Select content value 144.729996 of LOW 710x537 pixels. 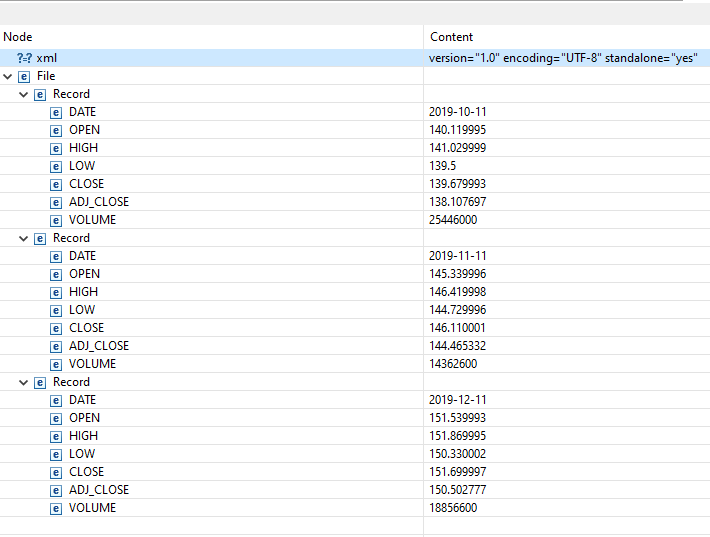pyautogui.click(x=457, y=310)
